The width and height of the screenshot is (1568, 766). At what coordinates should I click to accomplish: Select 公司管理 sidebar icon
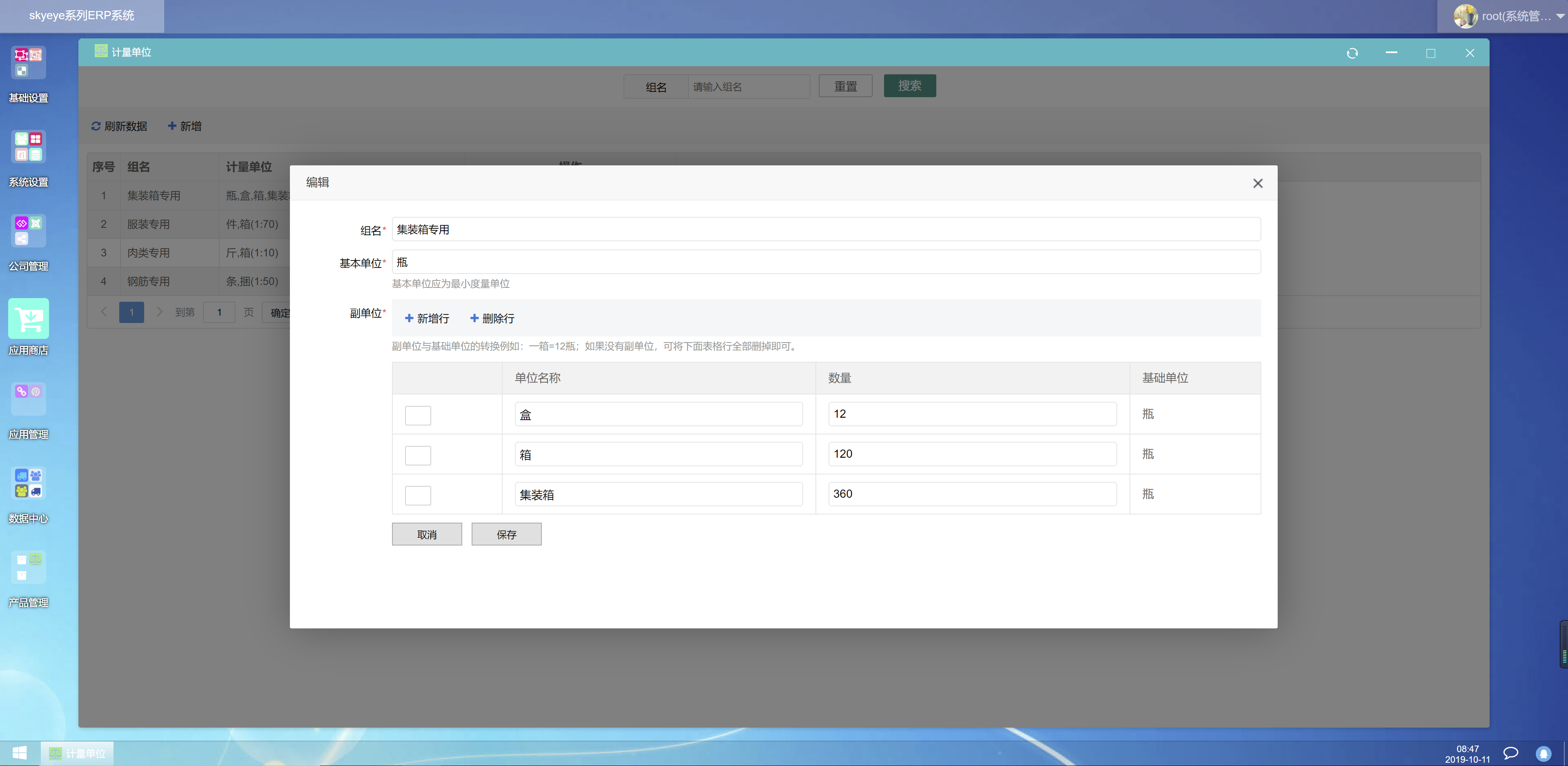pyautogui.click(x=27, y=239)
